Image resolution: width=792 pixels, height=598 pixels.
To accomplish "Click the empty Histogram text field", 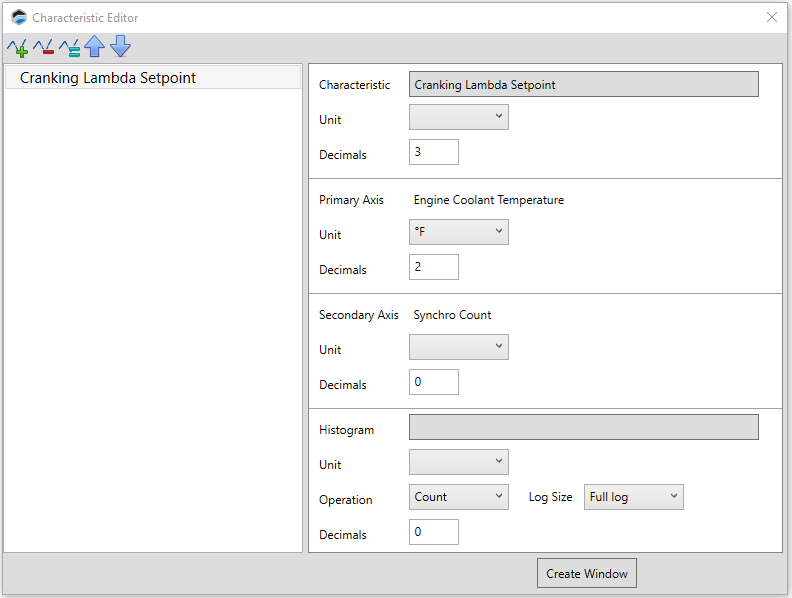I will 583,428.
